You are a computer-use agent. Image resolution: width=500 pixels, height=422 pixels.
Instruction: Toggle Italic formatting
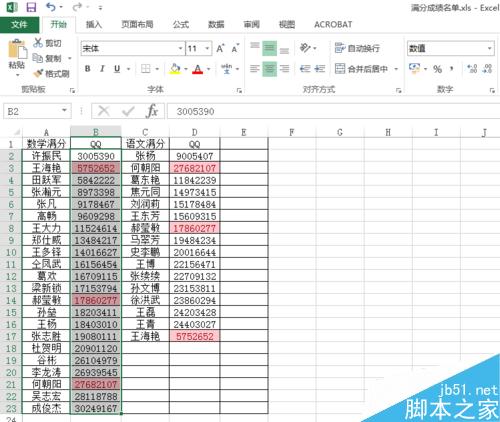pos(102,69)
